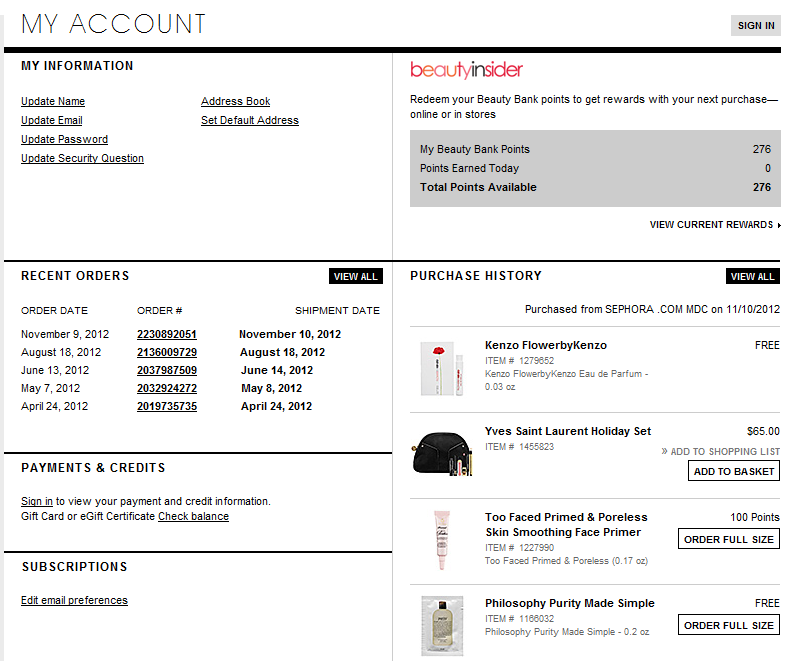Click the My Beauty Bank Points label
This screenshot has height=661, width=798.
pyautogui.click(x=475, y=149)
